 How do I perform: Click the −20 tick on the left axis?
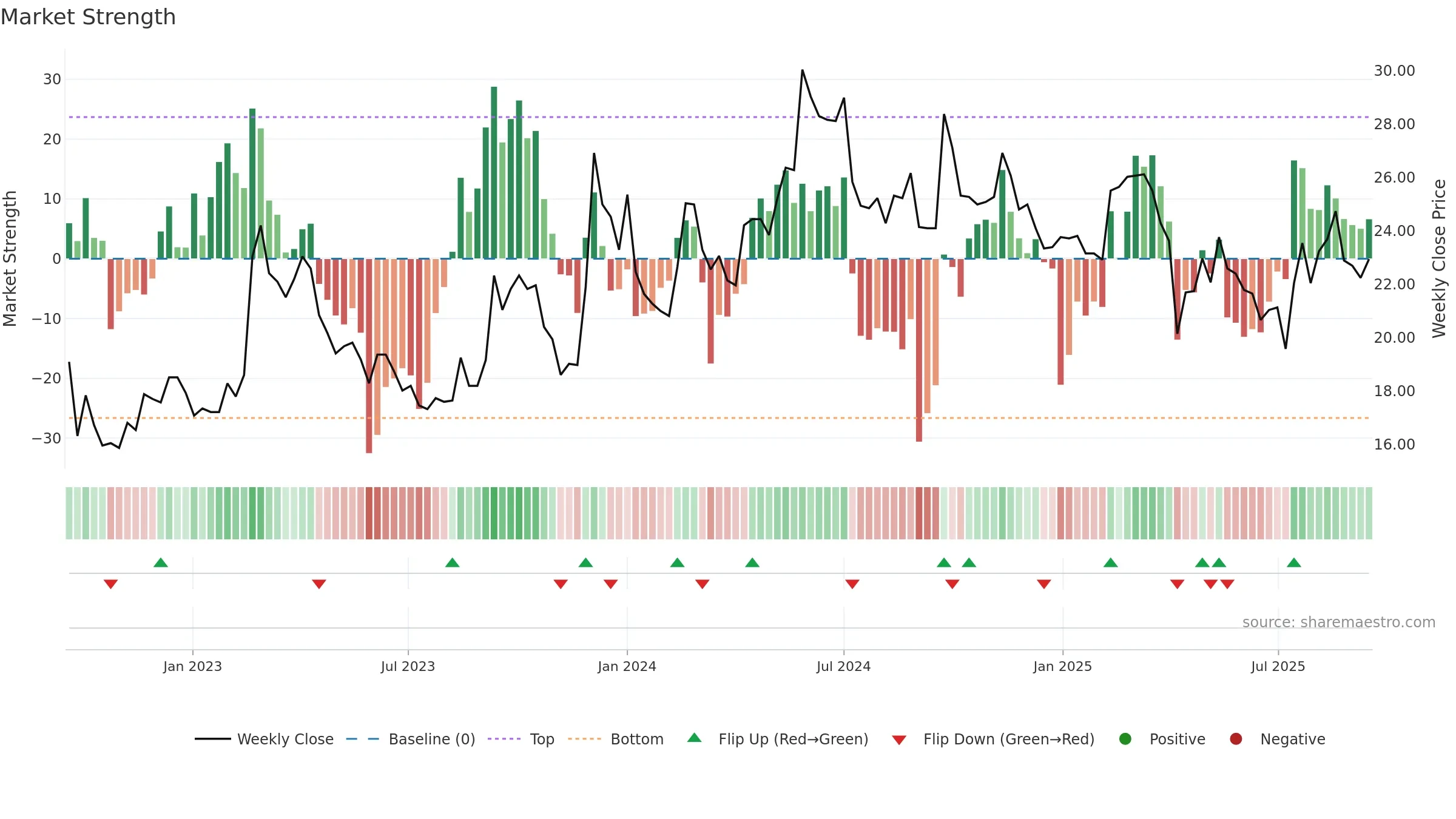tap(47, 379)
